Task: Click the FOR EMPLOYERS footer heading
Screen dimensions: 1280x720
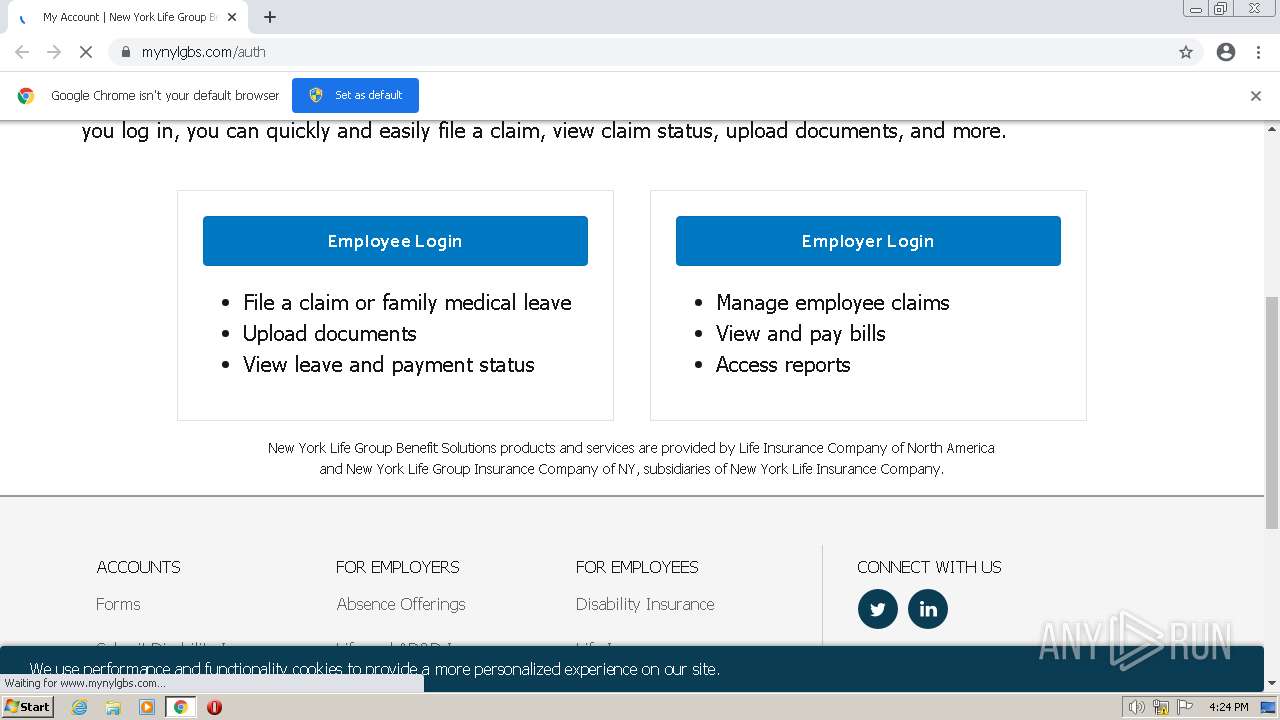Action: click(x=398, y=567)
